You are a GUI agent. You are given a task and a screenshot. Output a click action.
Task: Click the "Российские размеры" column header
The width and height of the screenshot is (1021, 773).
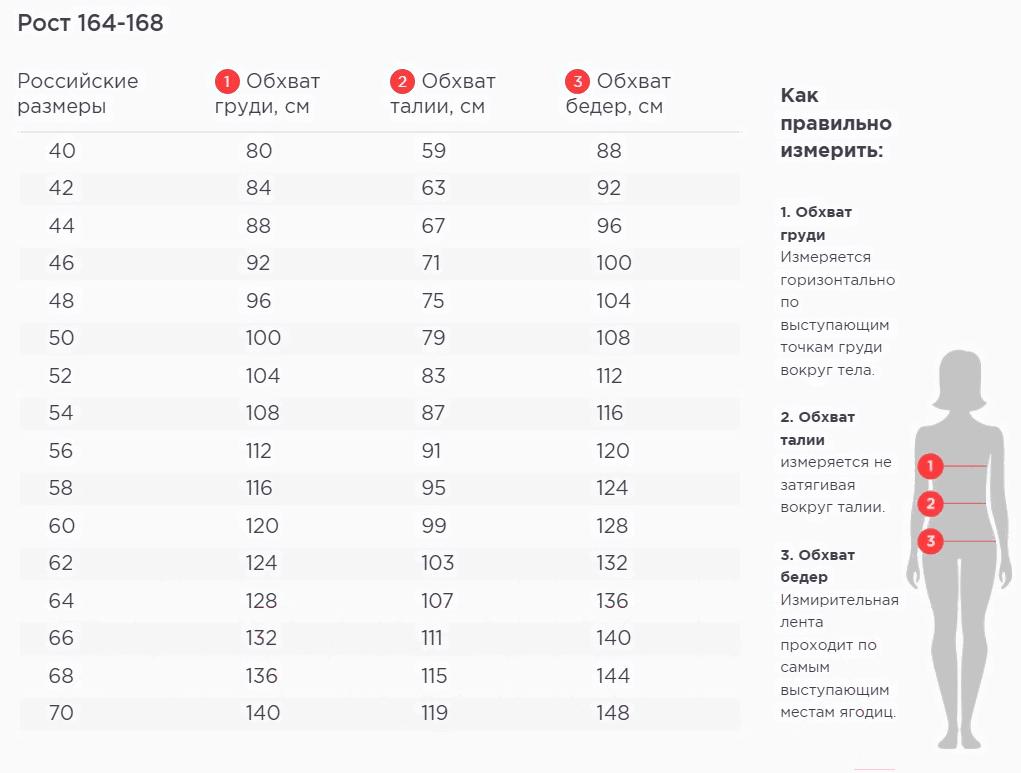[78, 94]
